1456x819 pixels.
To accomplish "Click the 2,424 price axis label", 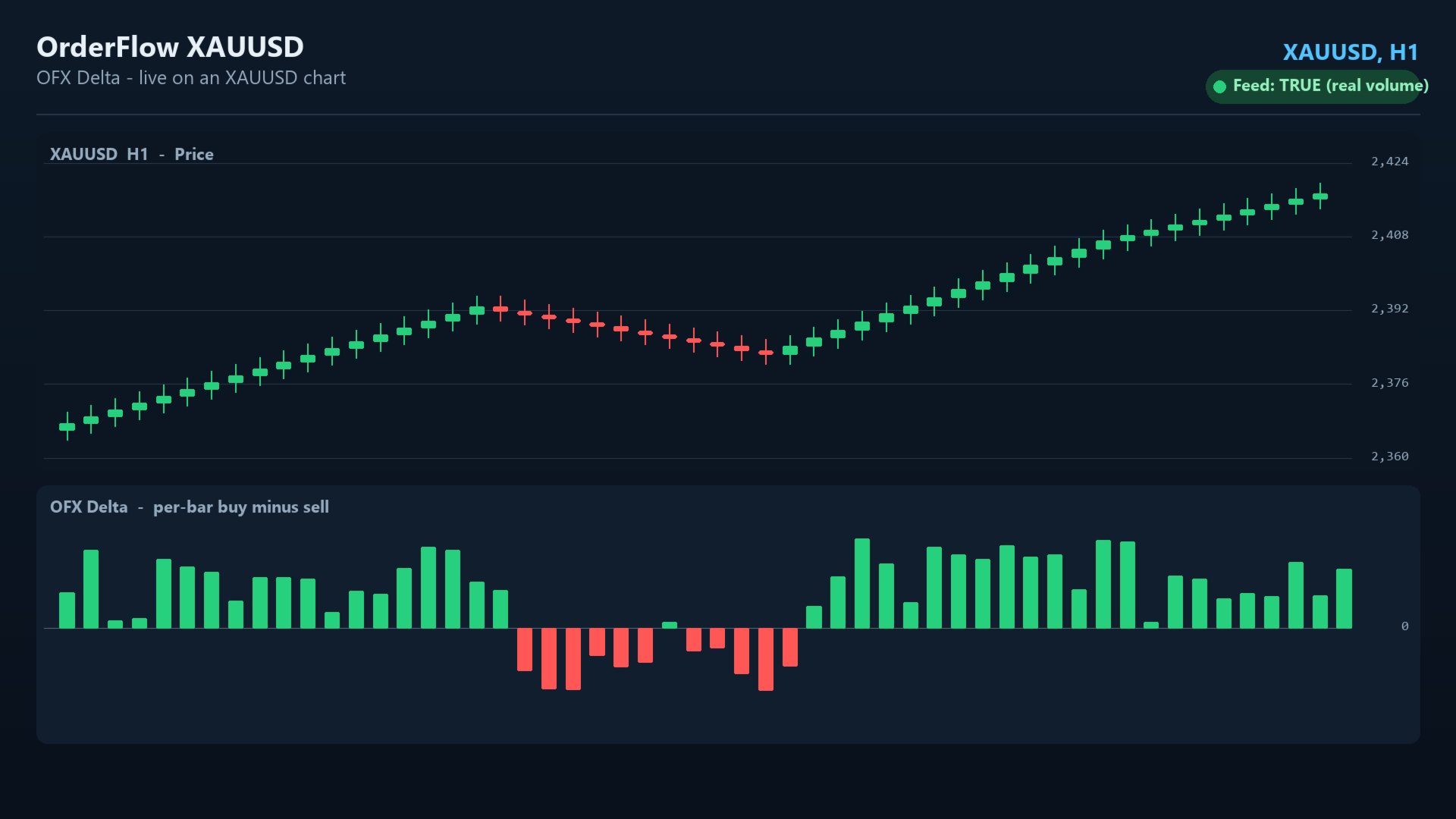I will click(1389, 162).
